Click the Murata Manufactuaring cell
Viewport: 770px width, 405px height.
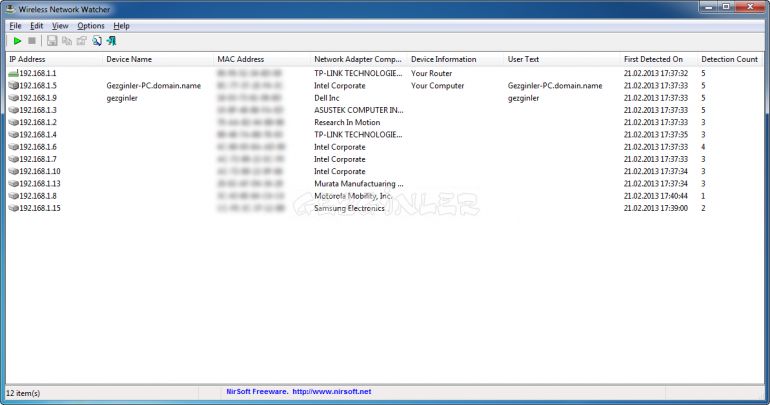[358, 184]
